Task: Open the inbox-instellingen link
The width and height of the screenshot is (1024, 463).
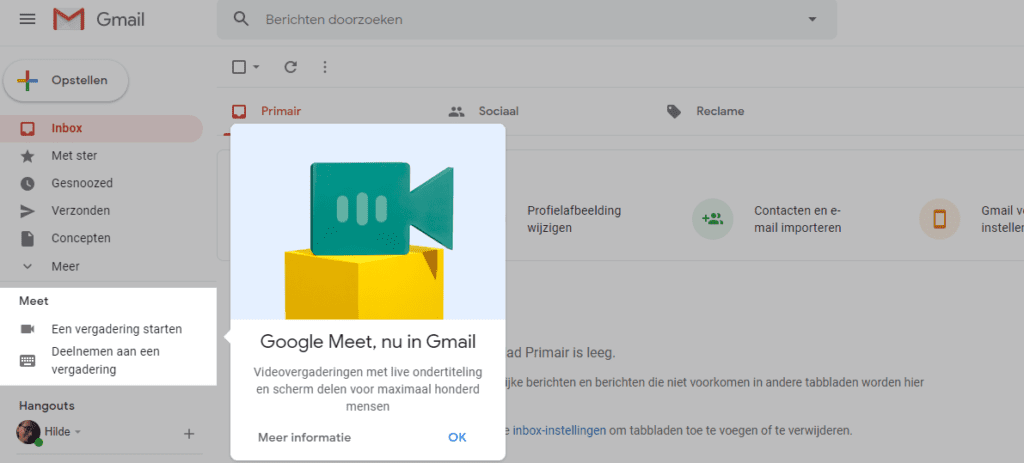Action: [559, 431]
